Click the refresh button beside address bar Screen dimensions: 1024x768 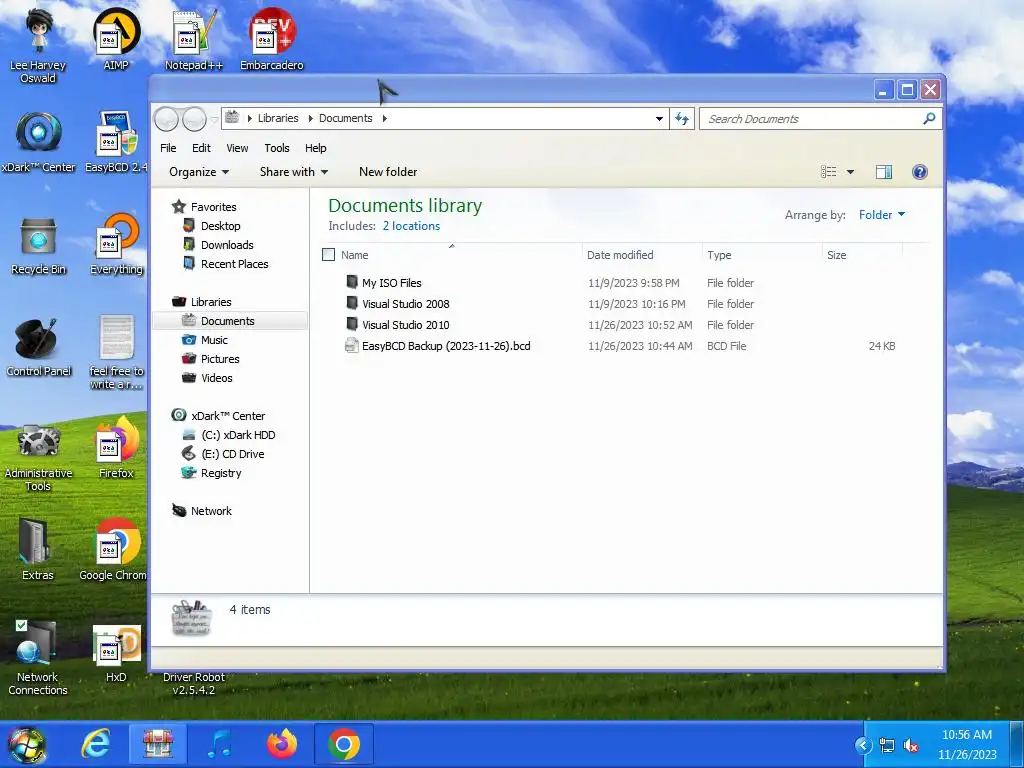click(x=682, y=118)
